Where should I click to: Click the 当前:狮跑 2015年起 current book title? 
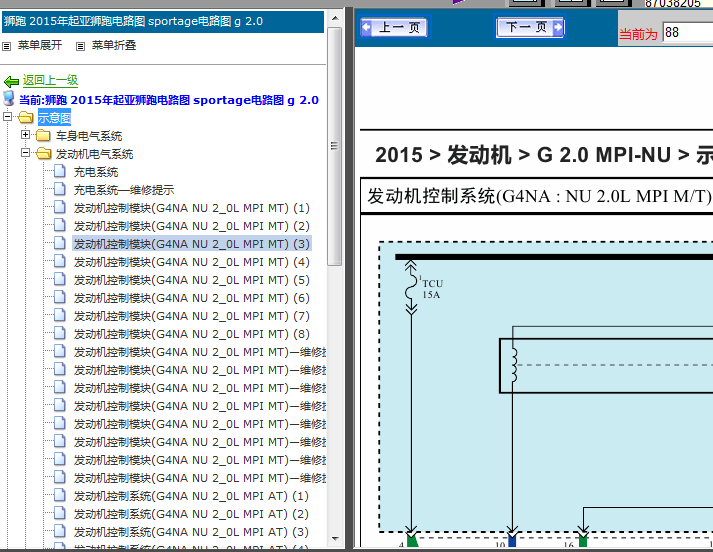169,100
